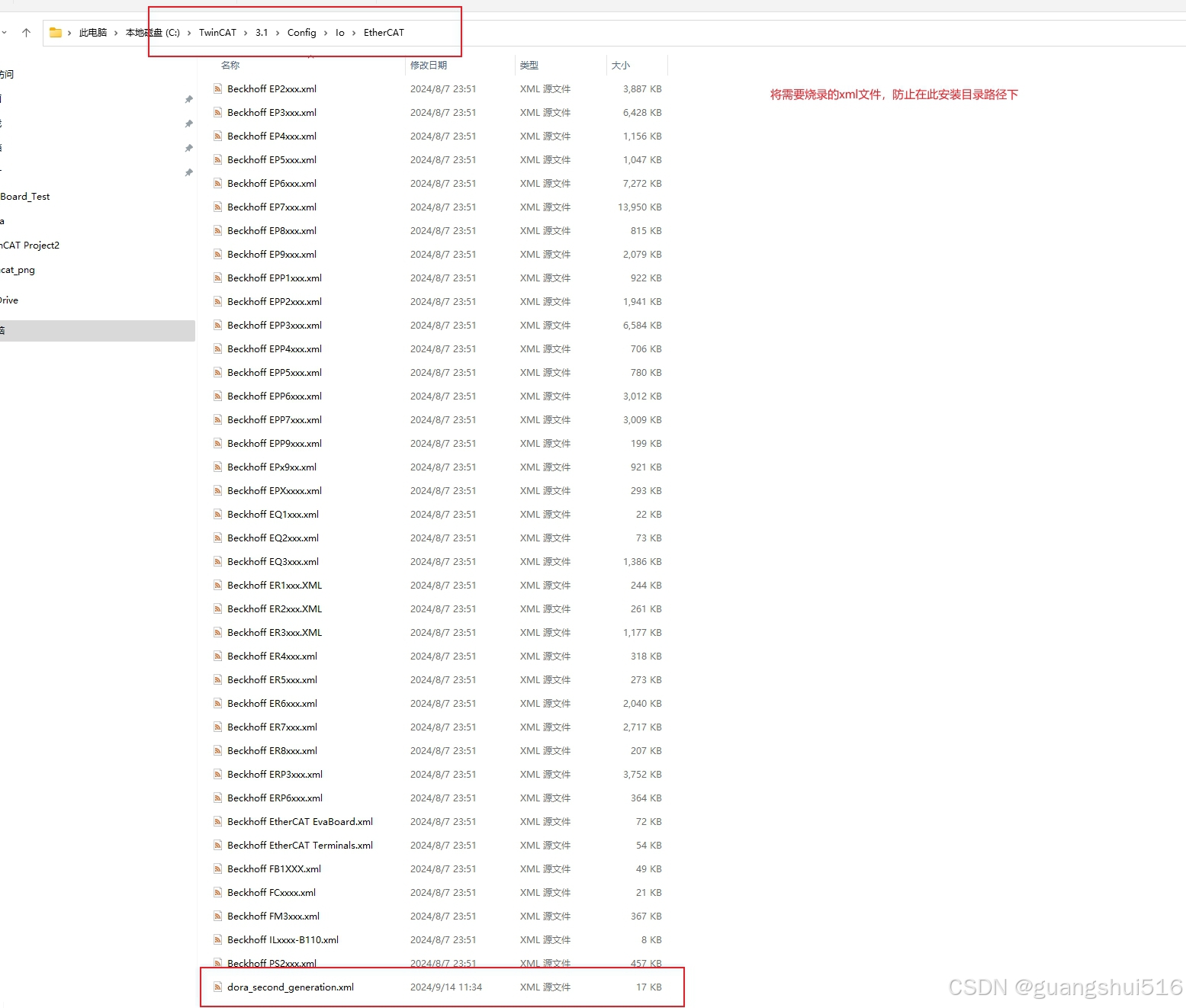The image size is (1186, 1008).
Task: Select Beckhoff ER5xxx.xml file name
Action: tap(272, 680)
